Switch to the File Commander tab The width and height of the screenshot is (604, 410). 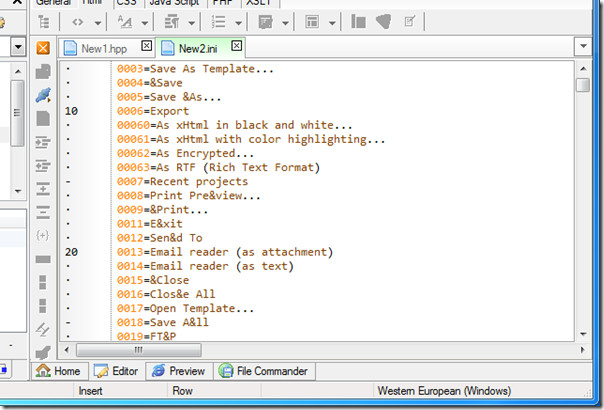coord(264,371)
